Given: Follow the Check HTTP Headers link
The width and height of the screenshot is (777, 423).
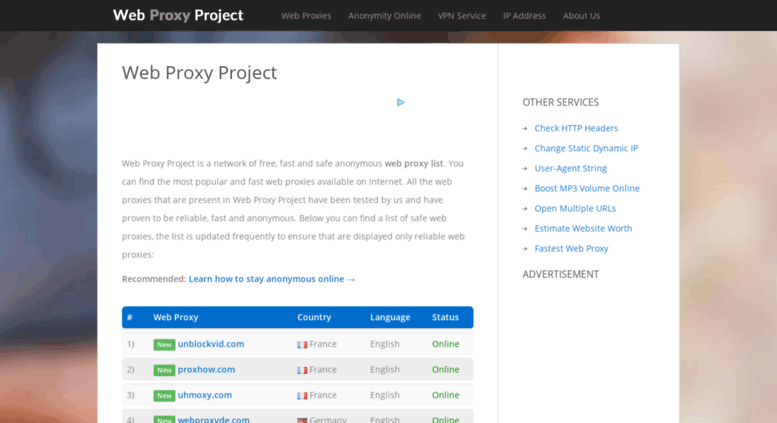Looking at the screenshot, I should [576, 128].
